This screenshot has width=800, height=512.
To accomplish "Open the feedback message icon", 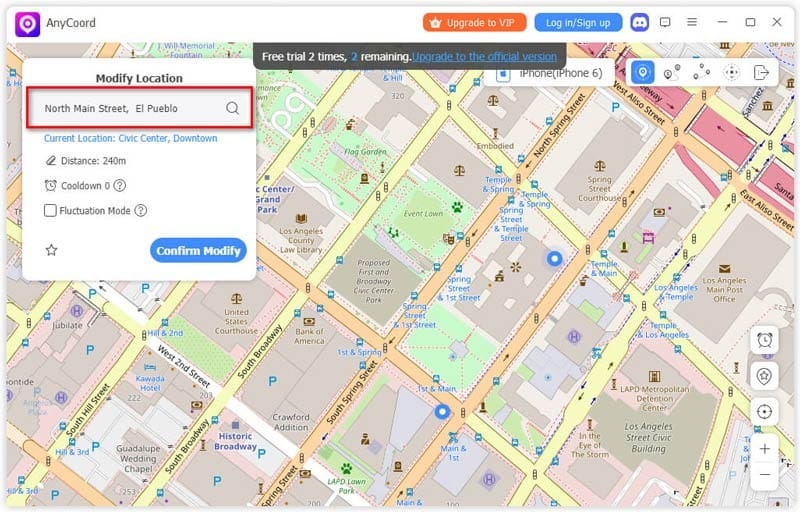I will click(x=665, y=22).
